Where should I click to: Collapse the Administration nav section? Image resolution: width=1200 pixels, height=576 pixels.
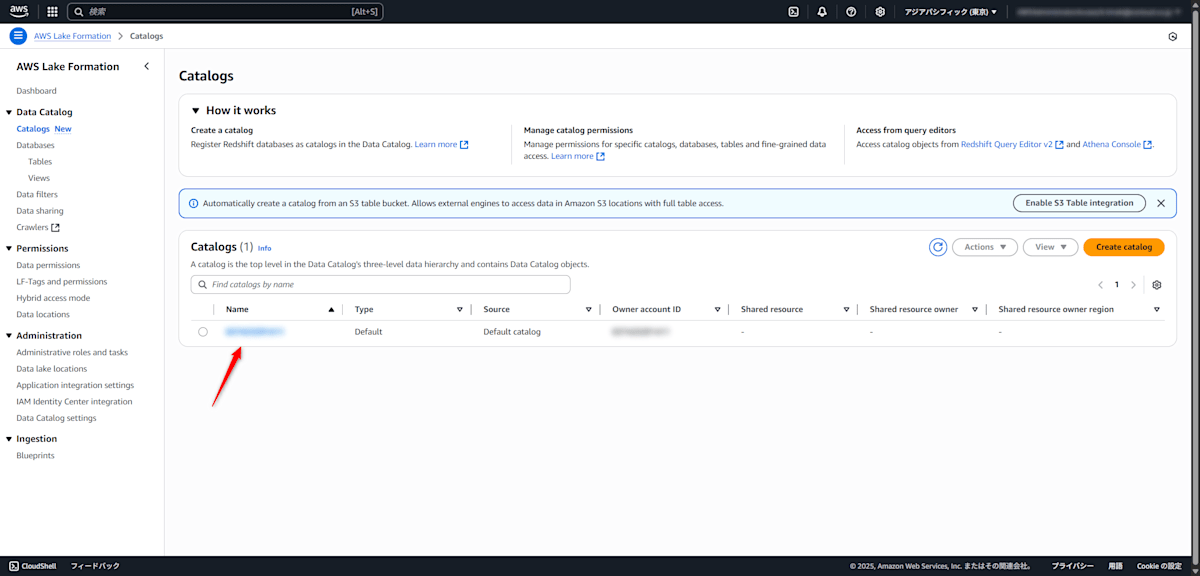tap(9, 336)
